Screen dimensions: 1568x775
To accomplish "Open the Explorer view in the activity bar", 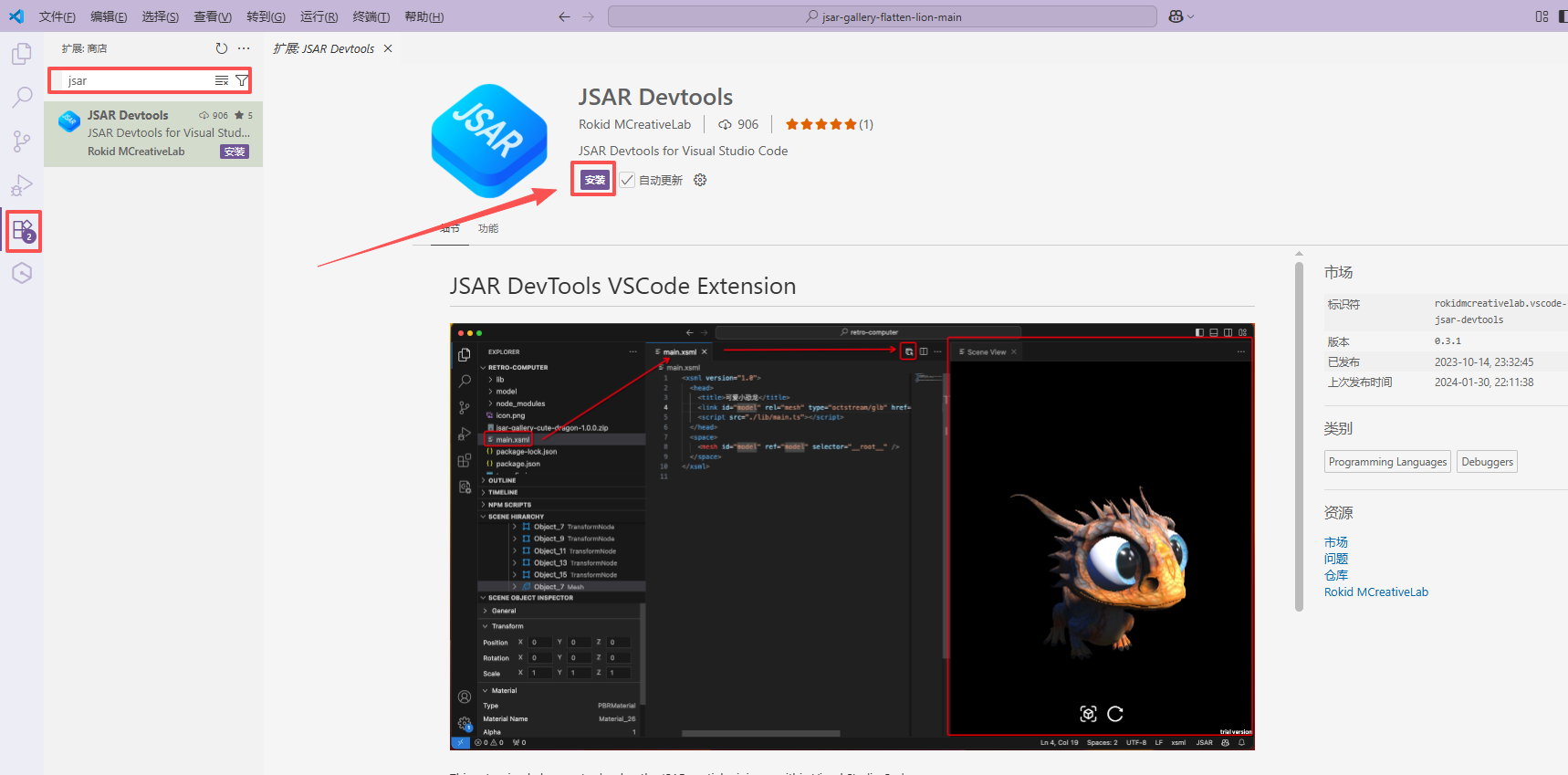I will [22, 54].
